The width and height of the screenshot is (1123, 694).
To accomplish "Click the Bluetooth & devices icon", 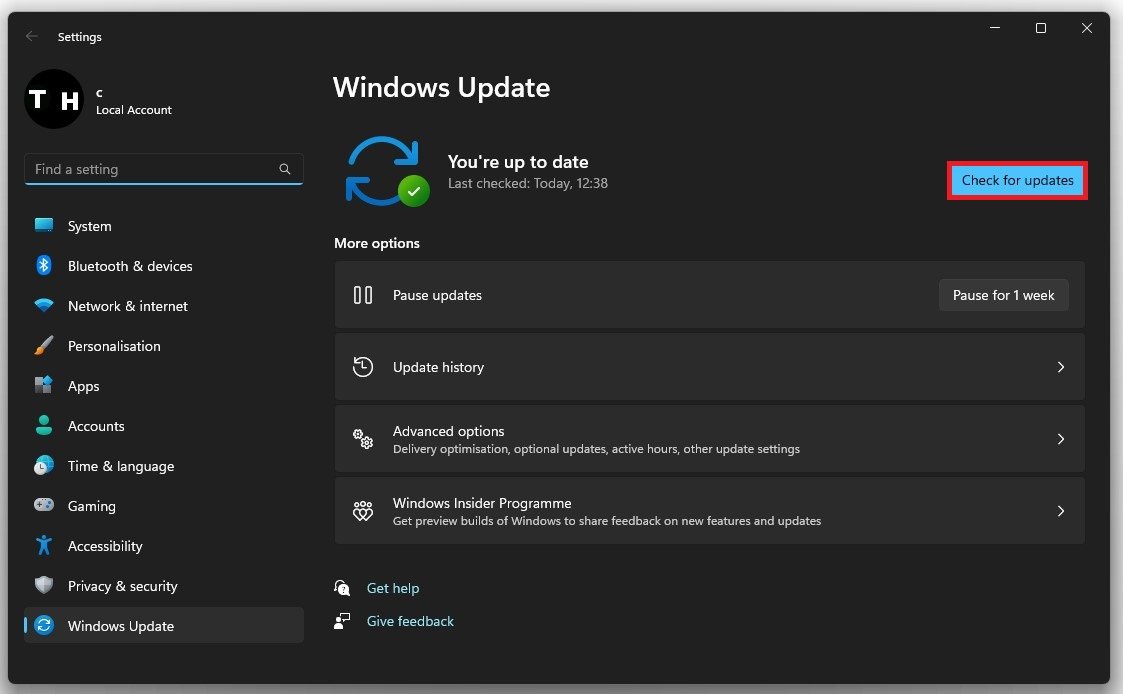I will 43,266.
